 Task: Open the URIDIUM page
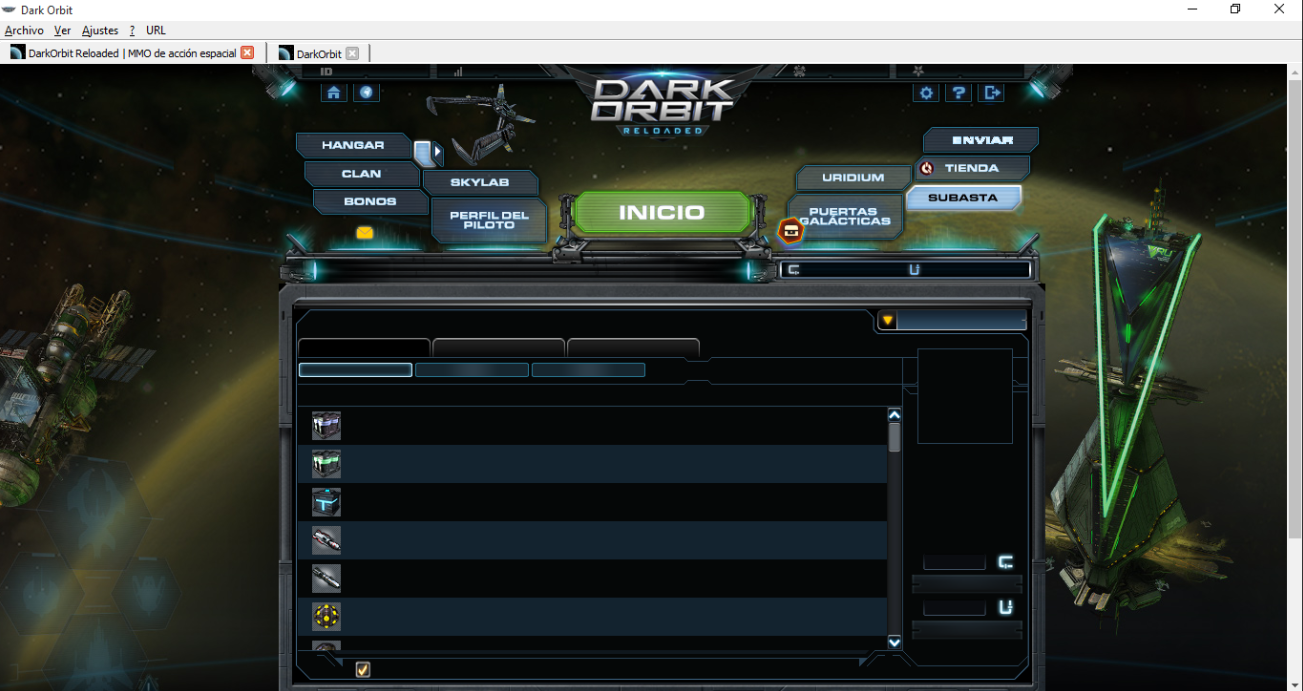click(853, 178)
